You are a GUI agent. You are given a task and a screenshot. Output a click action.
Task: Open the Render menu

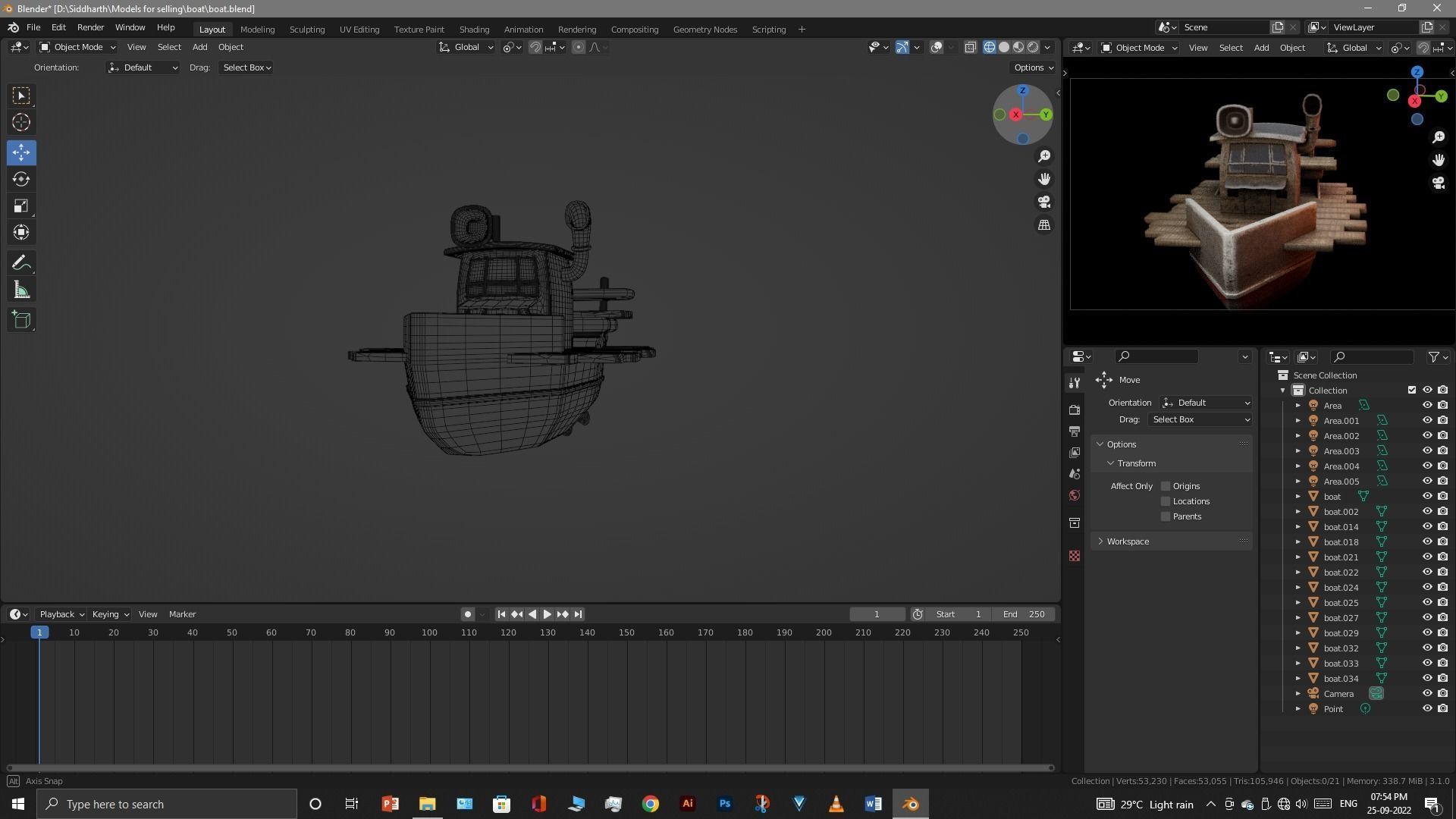[x=90, y=27]
